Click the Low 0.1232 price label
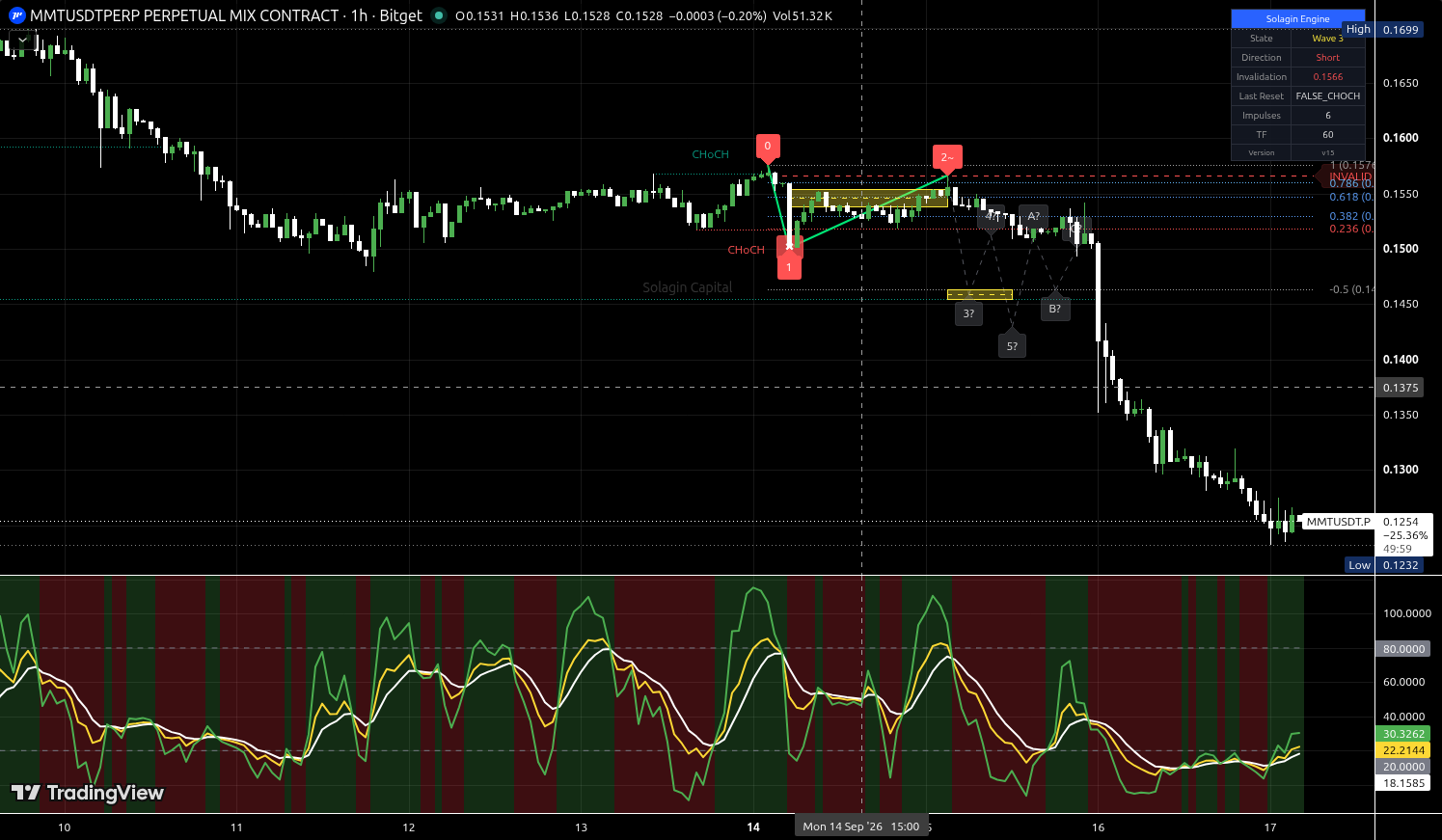This screenshot has height=840, width=1442. [1384, 565]
